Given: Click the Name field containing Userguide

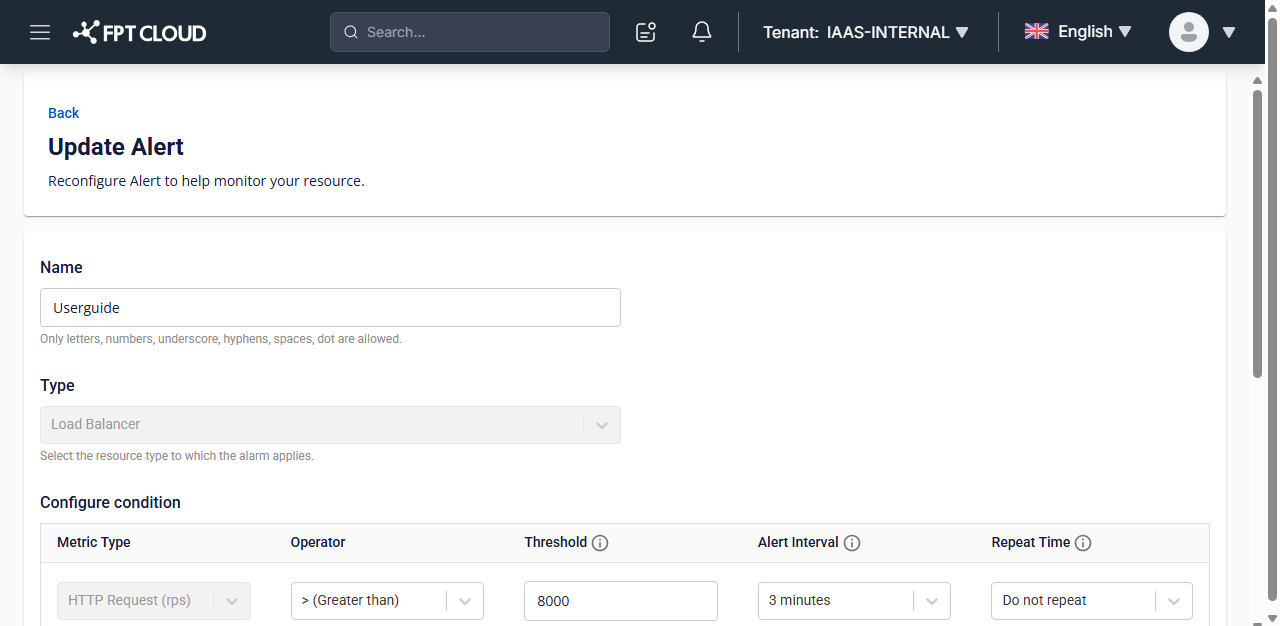Looking at the screenshot, I should pos(330,308).
